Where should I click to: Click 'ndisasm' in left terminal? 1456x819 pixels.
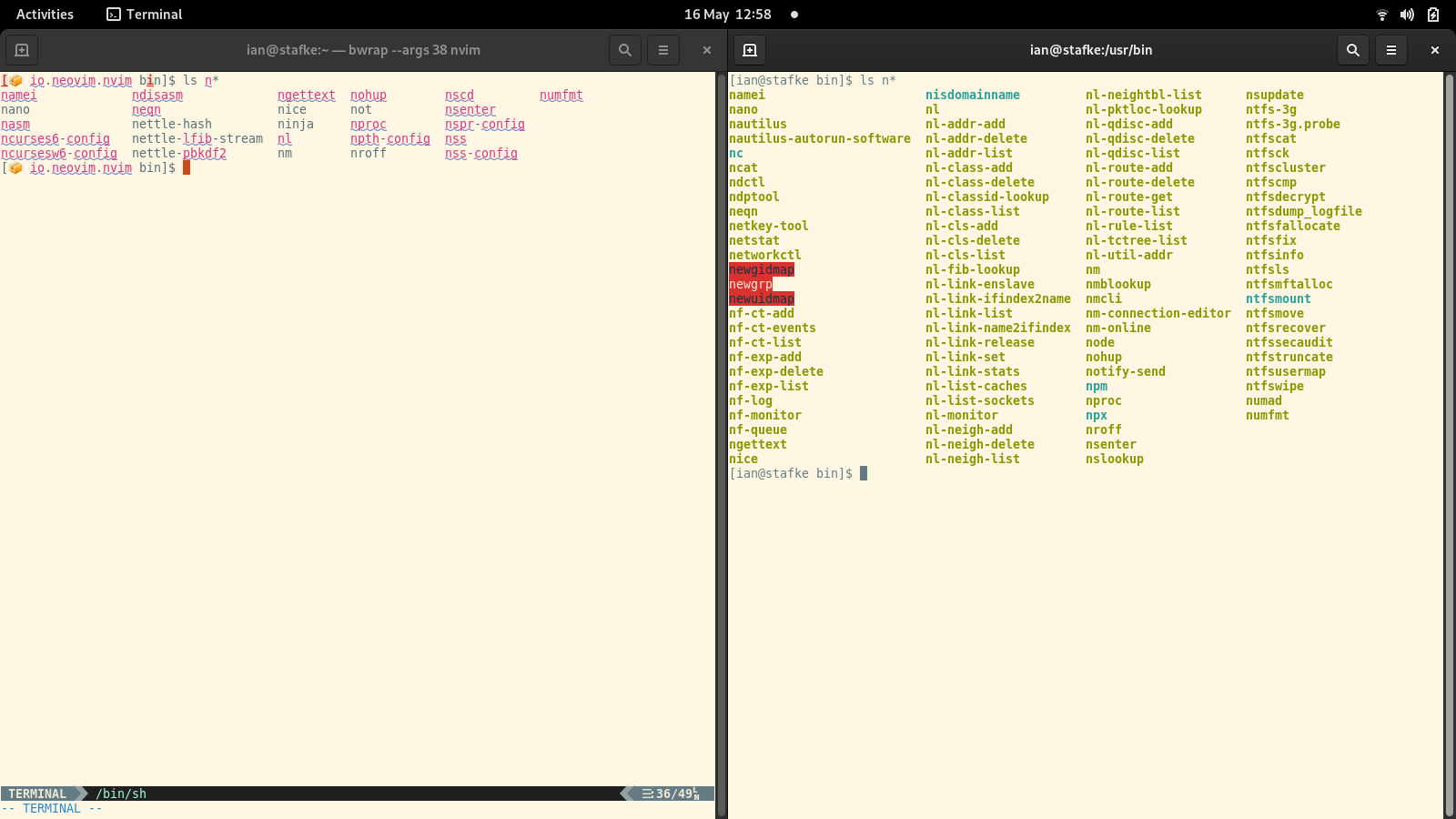pos(157,95)
